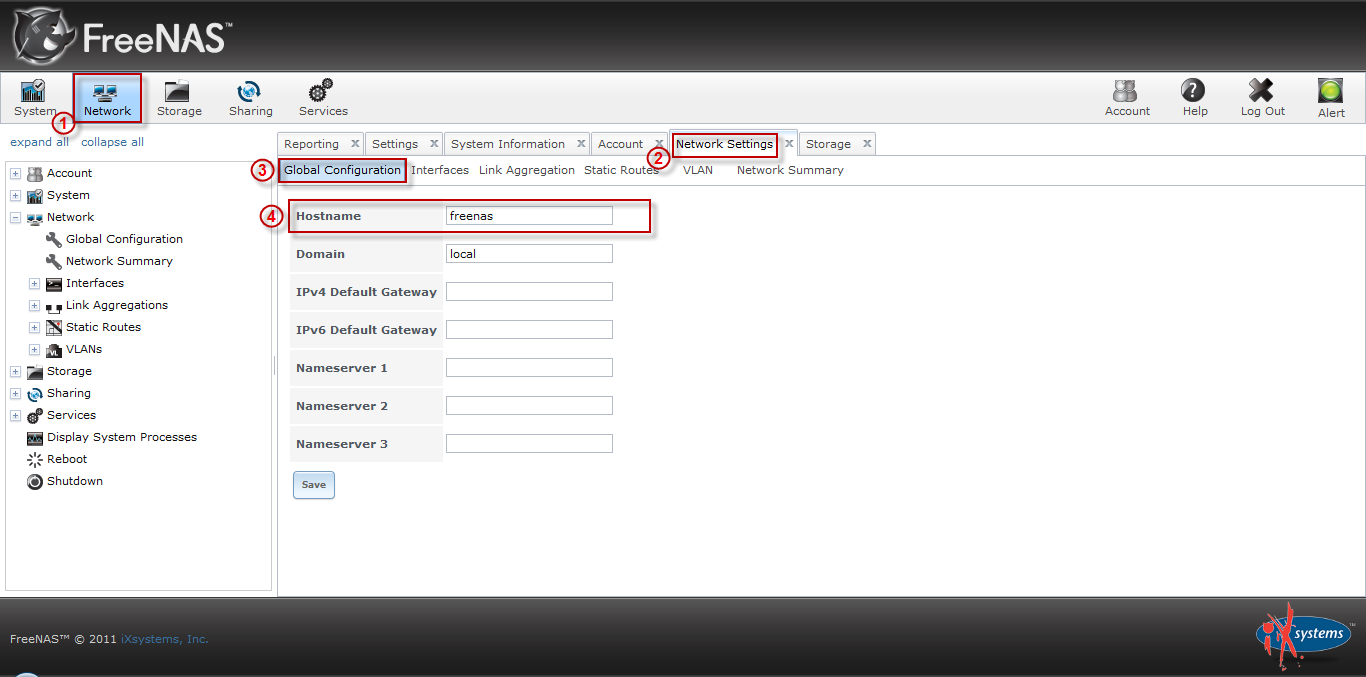
Task: Click the Hostname input field
Action: tap(529, 216)
